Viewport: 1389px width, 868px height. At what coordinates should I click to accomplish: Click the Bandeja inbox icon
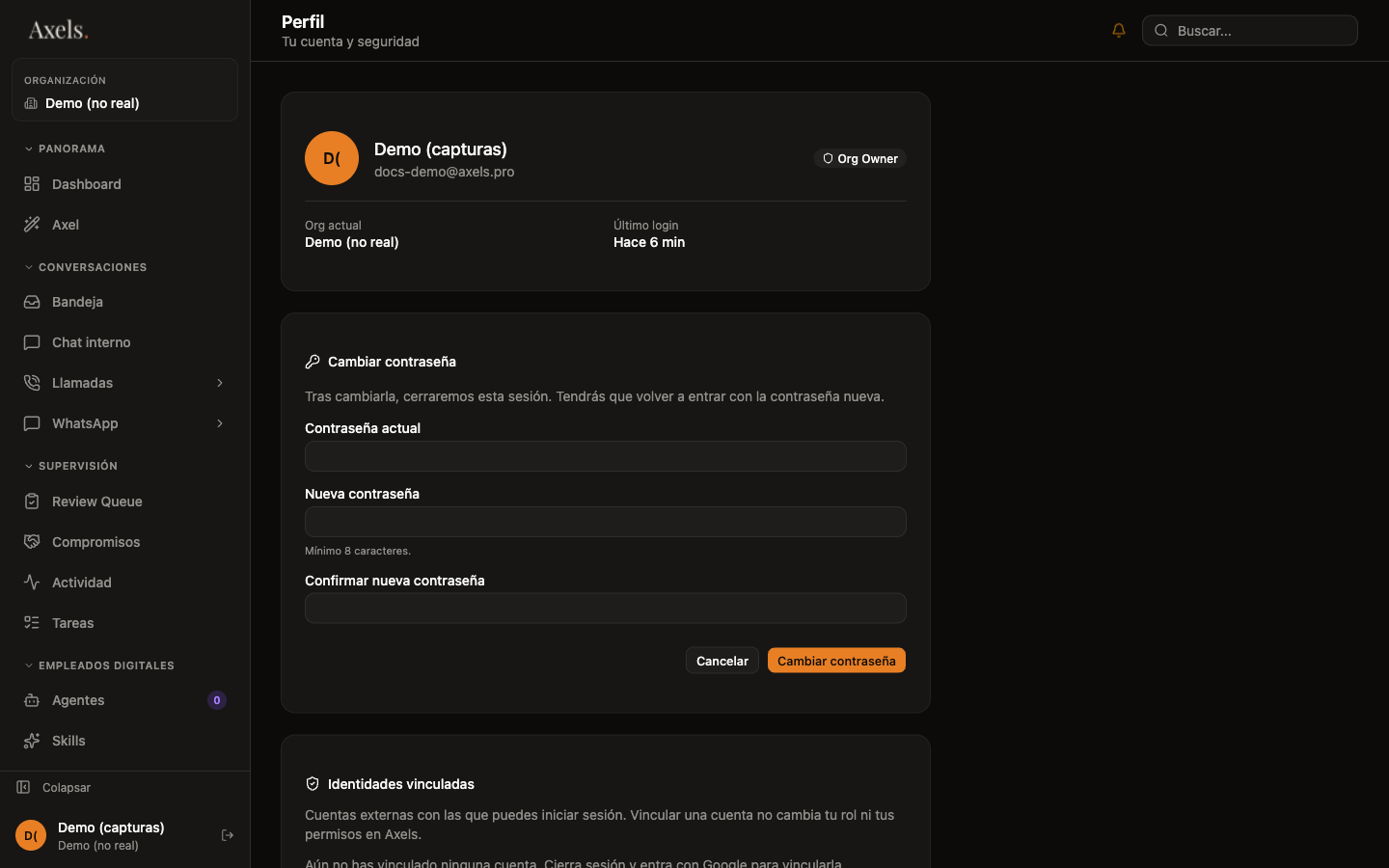click(x=32, y=302)
